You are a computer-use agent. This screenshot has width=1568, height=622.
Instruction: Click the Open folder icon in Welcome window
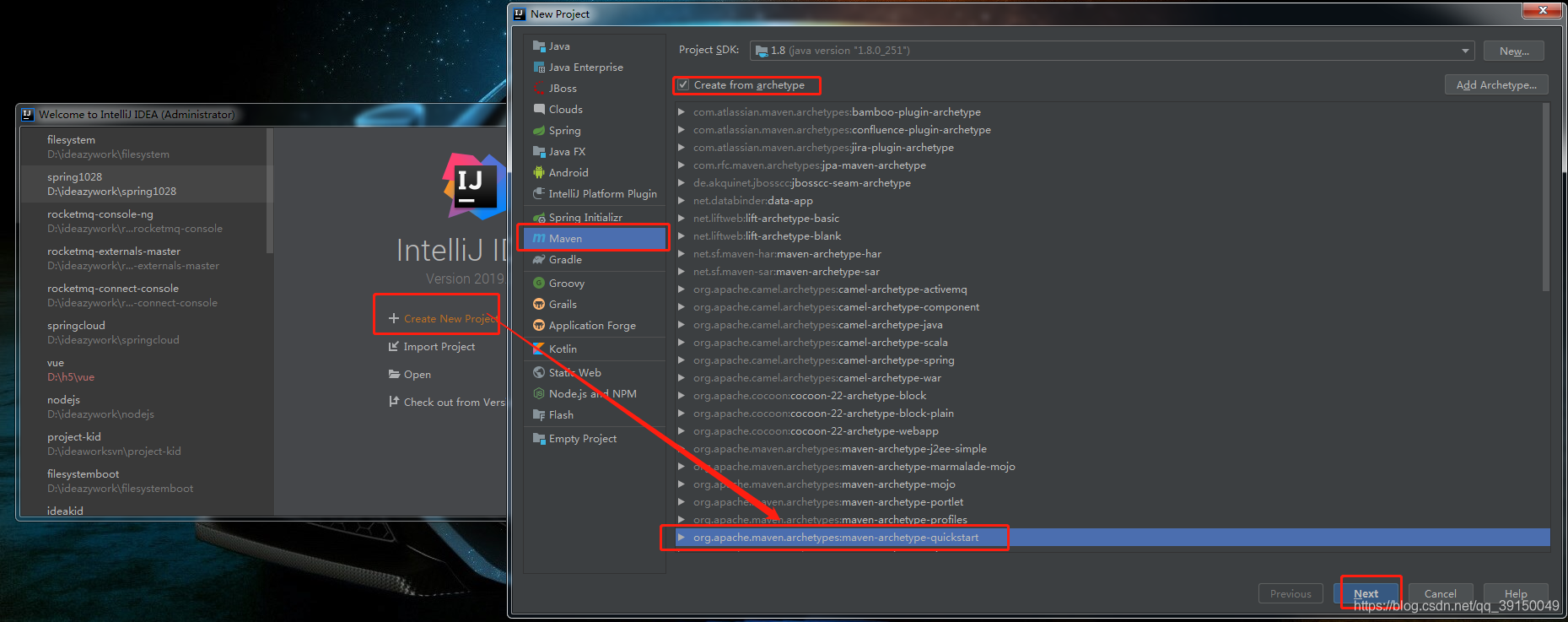click(x=394, y=374)
